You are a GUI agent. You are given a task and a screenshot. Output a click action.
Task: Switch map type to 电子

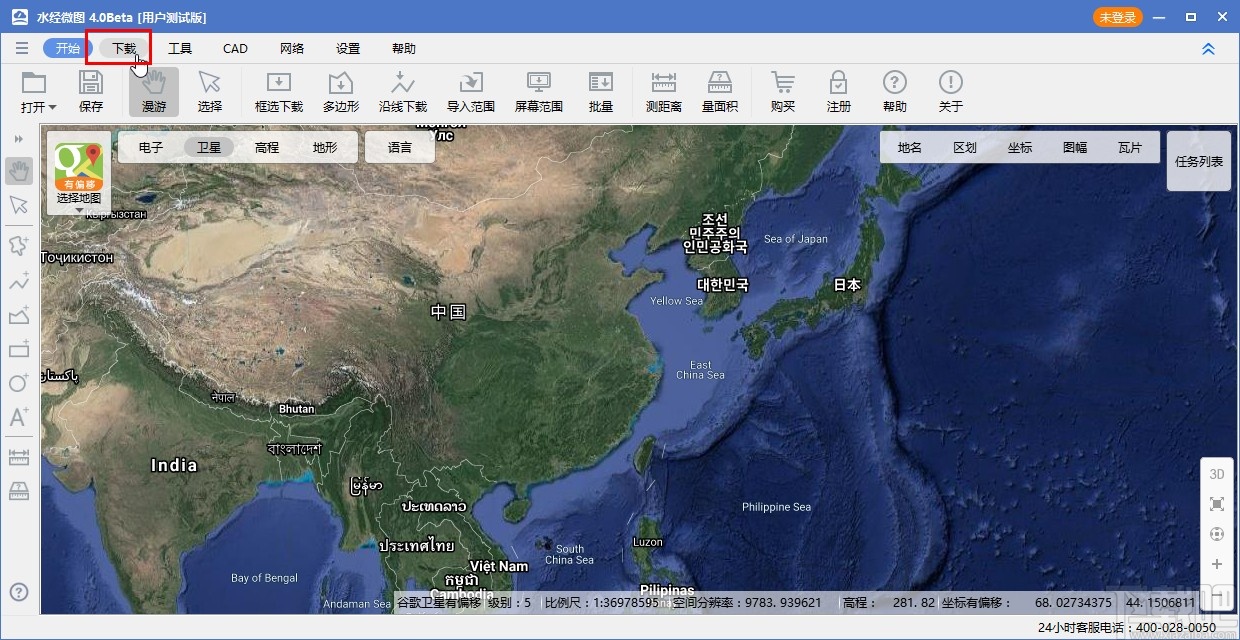click(149, 146)
